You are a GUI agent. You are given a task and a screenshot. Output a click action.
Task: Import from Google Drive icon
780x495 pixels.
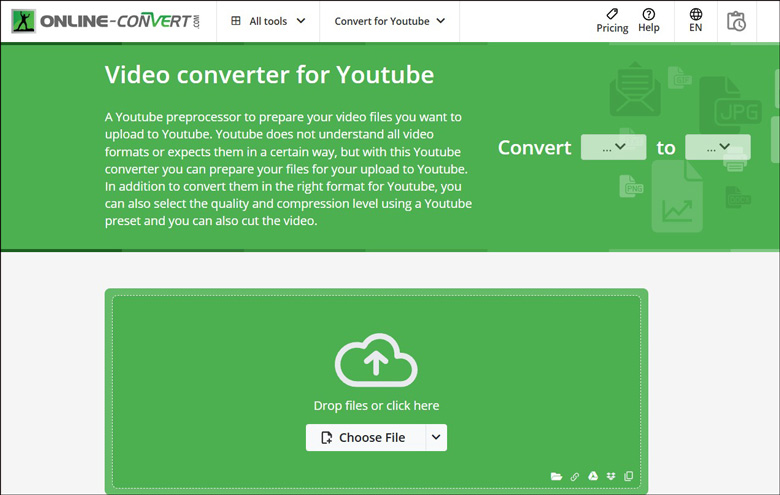[x=593, y=476]
